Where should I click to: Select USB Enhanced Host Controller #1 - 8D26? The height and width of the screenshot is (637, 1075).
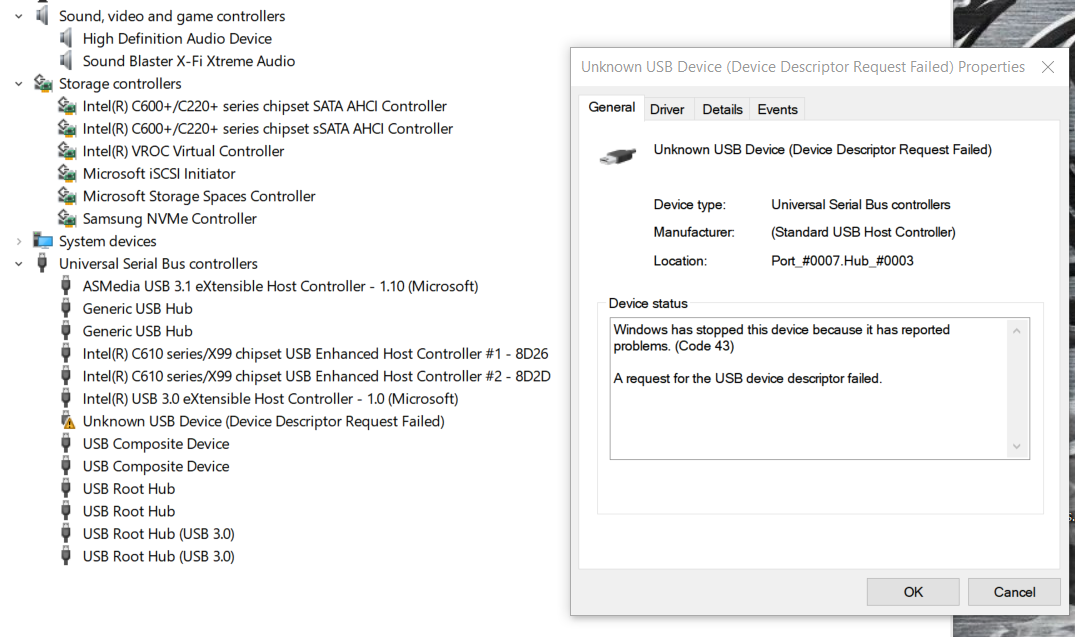pyautogui.click(x=315, y=354)
